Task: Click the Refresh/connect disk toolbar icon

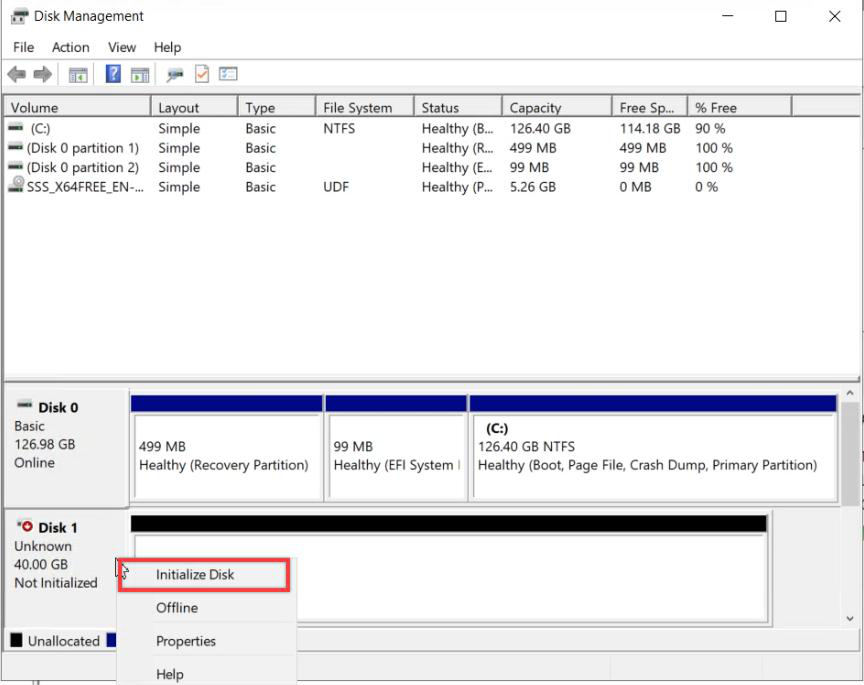Action: [175, 74]
